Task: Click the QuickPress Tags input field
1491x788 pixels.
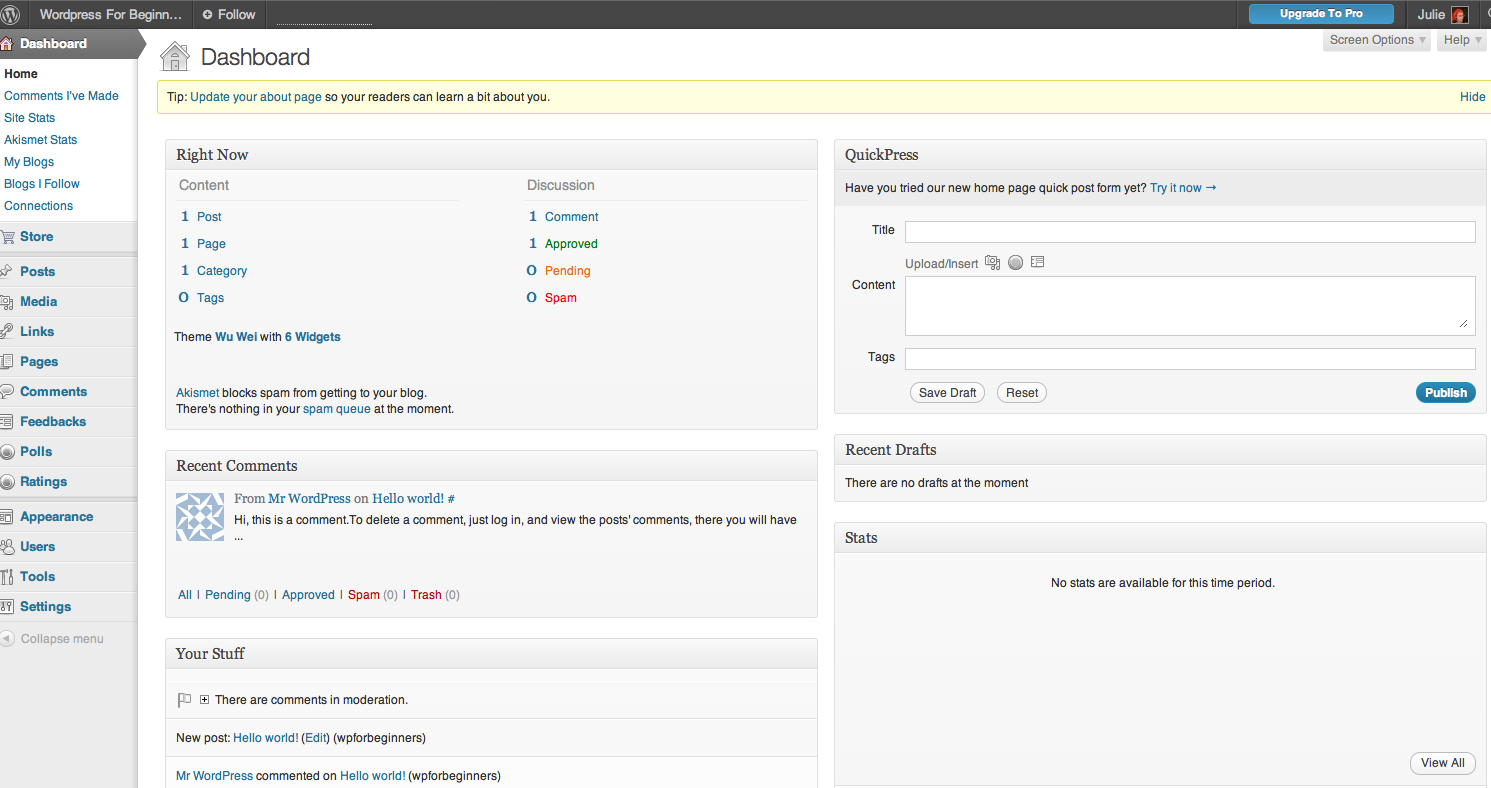Action: click(x=1190, y=359)
